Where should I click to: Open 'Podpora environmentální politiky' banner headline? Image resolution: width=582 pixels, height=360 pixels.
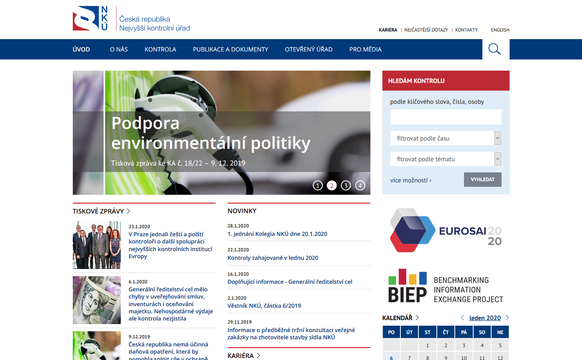click(211, 133)
